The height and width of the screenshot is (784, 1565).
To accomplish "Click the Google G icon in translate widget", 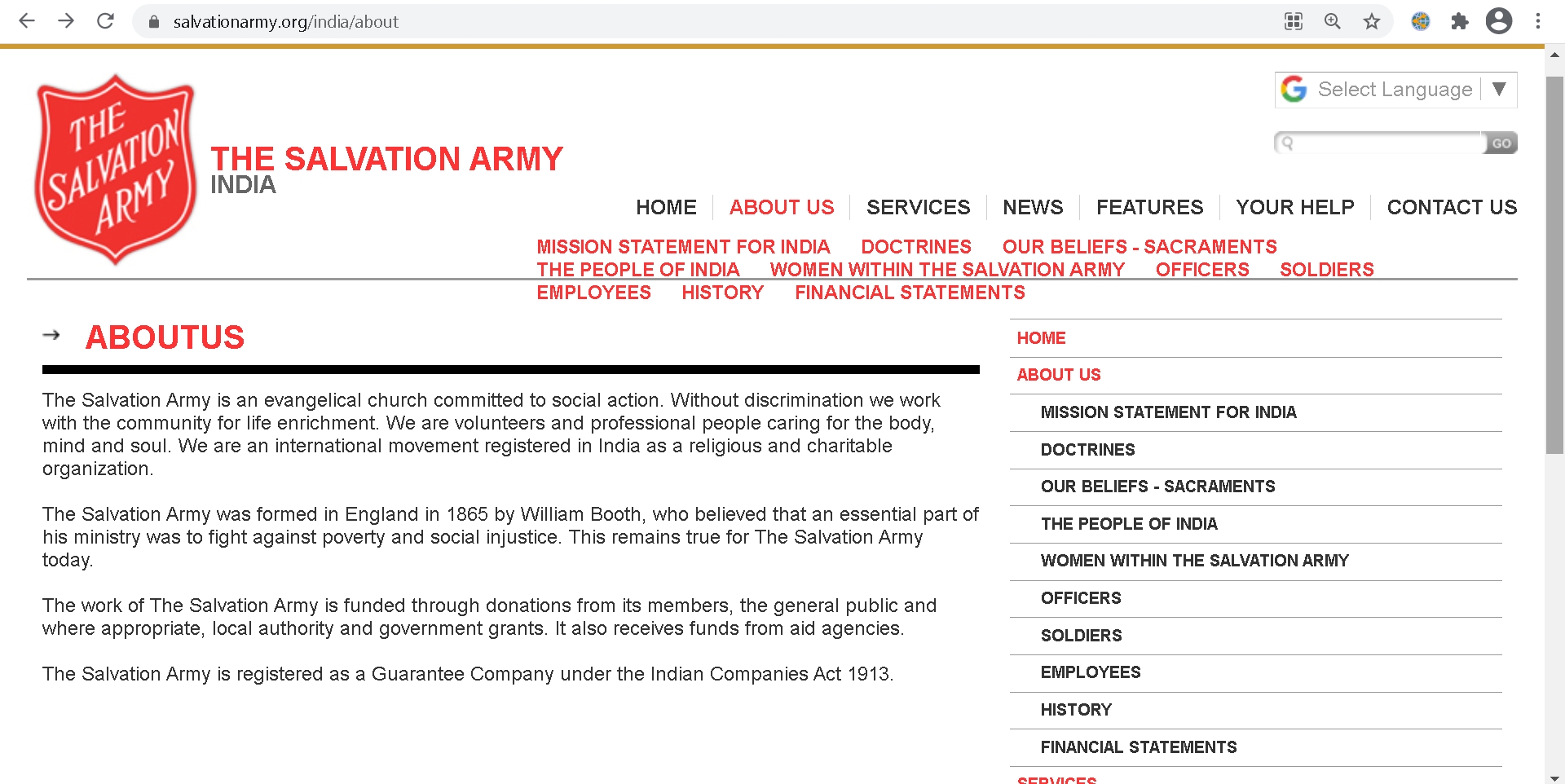I will (x=1294, y=89).
